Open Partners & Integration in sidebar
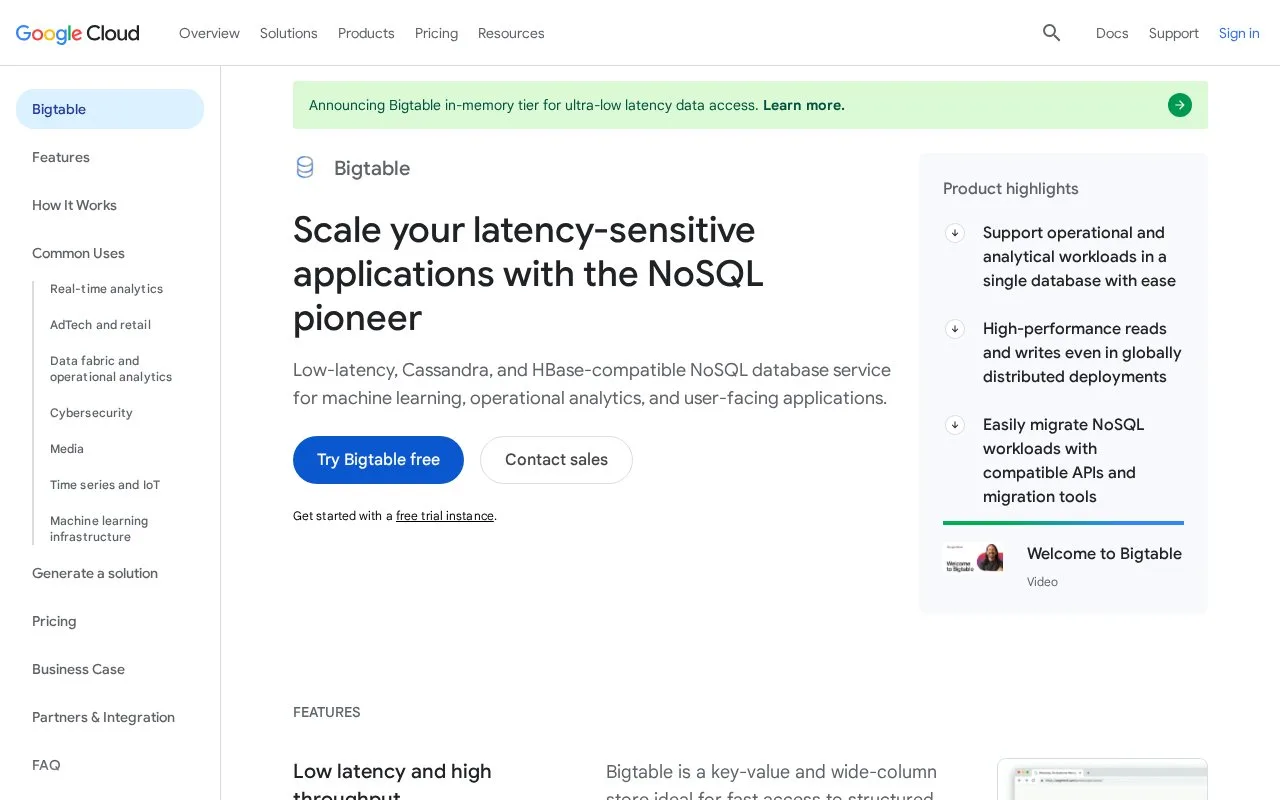The image size is (1280, 800). (x=103, y=717)
